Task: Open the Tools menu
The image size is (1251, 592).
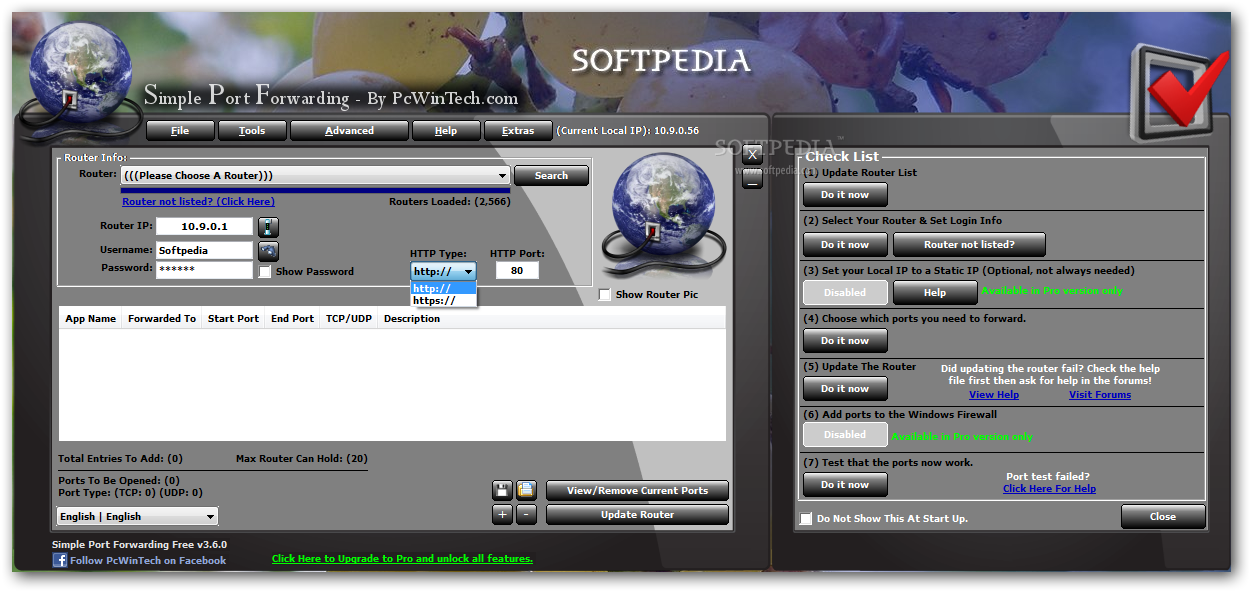Action: 252,131
